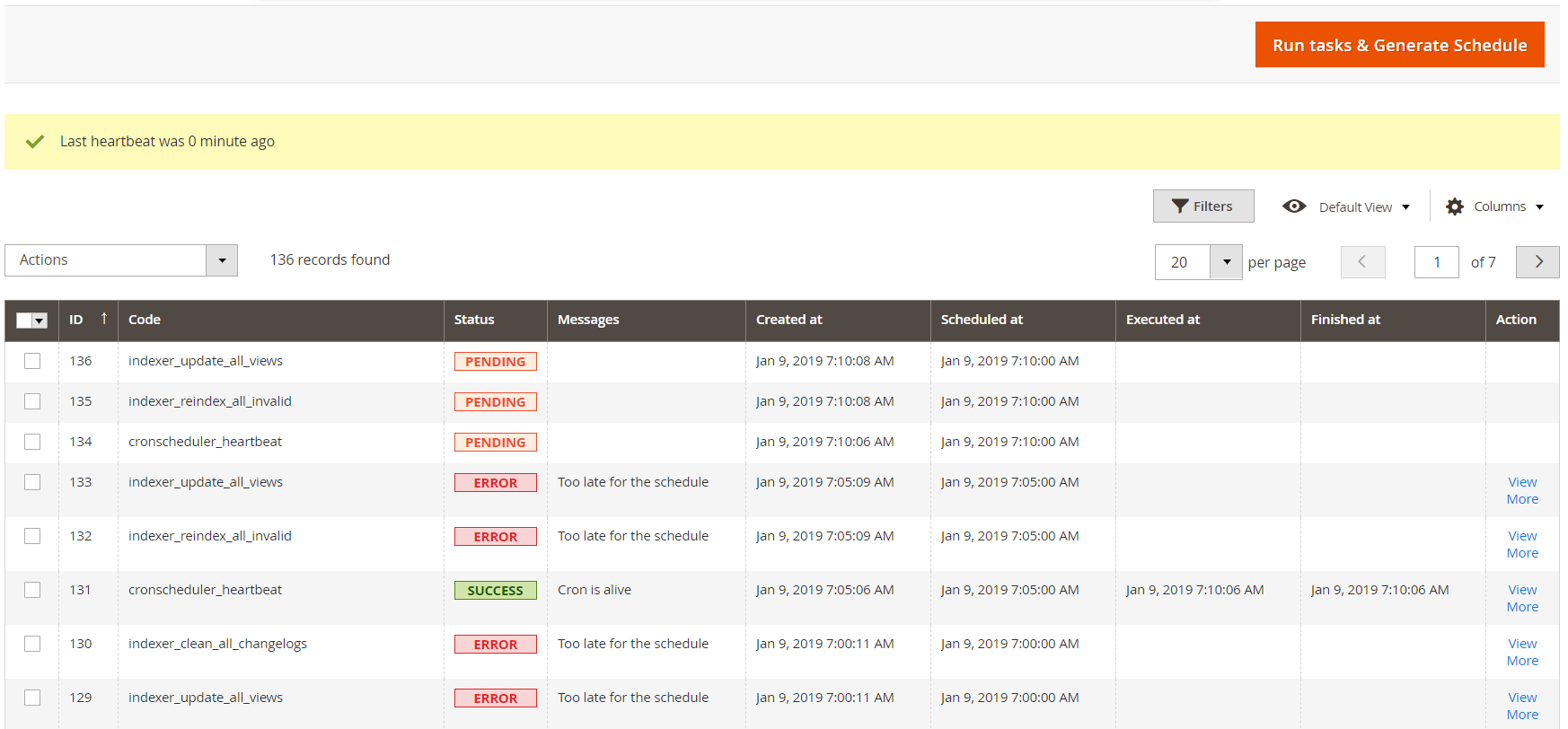Check the row checkbox for ID 134

(x=32, y=442)
